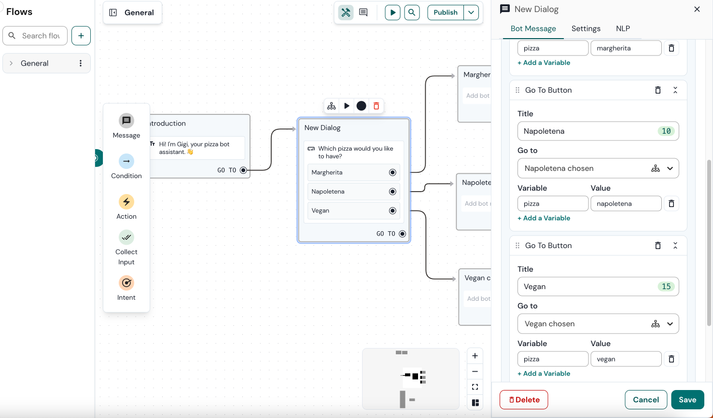This screenshot has height=418, width=713.
Task: Expand the General flow in sidebar
Action: 11,63
